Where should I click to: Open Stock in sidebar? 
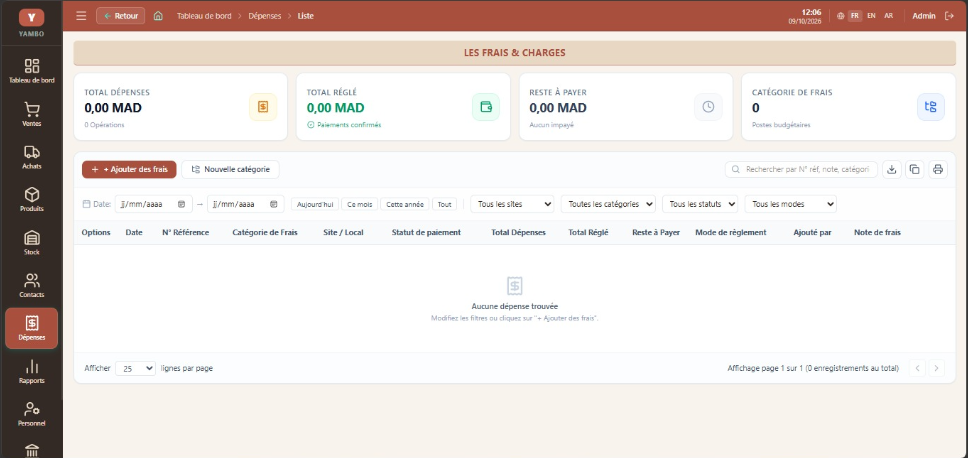point(31,243)
